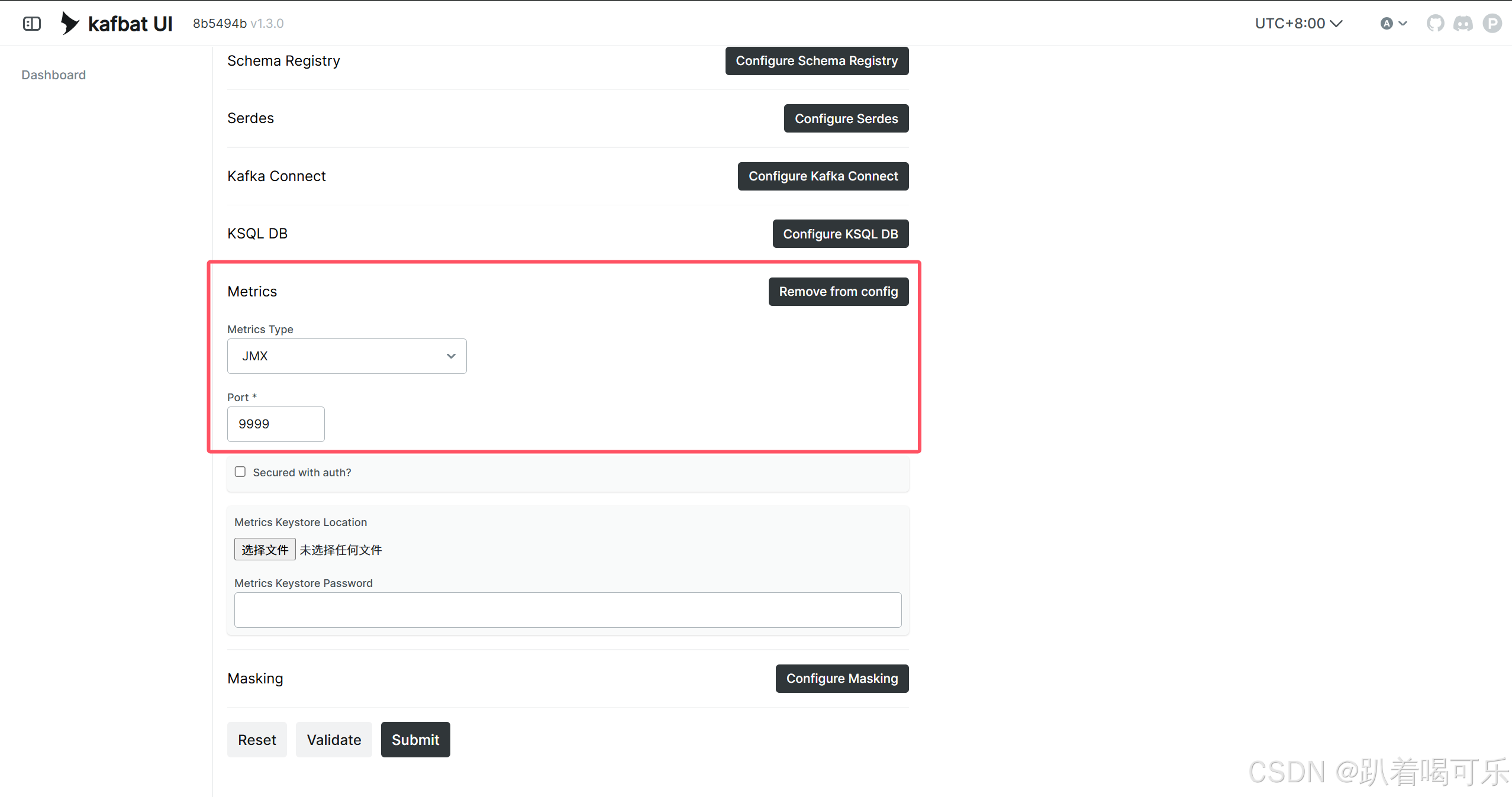This screenshot has height=797, width=1512.
Task: Click Configure Kafka Connect button
Action: click(x=823, y=176)
